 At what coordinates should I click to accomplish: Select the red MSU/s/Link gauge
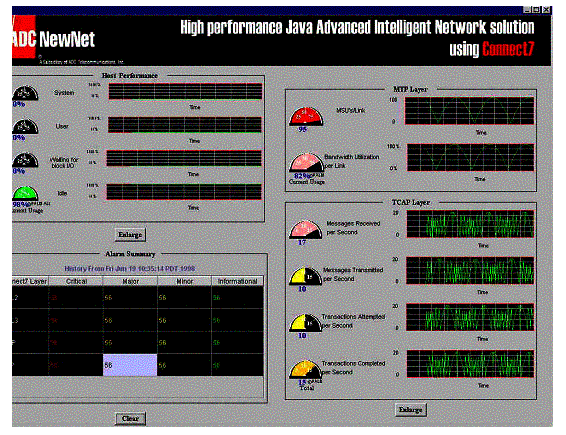(x=306, y=116)
